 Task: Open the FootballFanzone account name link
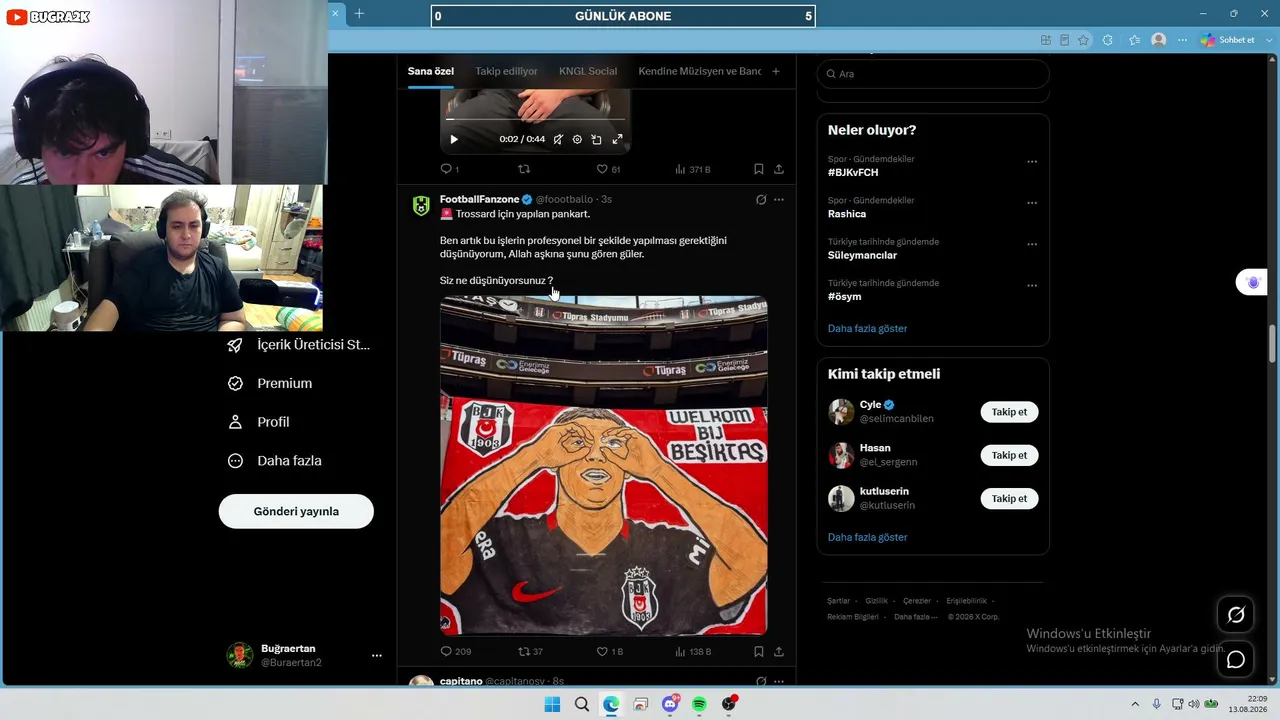click(479, 199)
